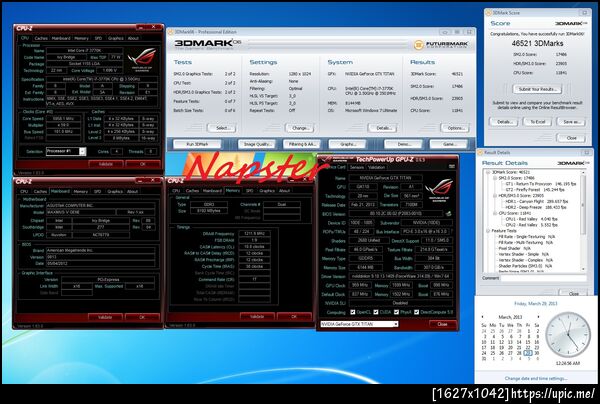
Task: Collapse the CPU Score tree node
Action: point(494,213)
